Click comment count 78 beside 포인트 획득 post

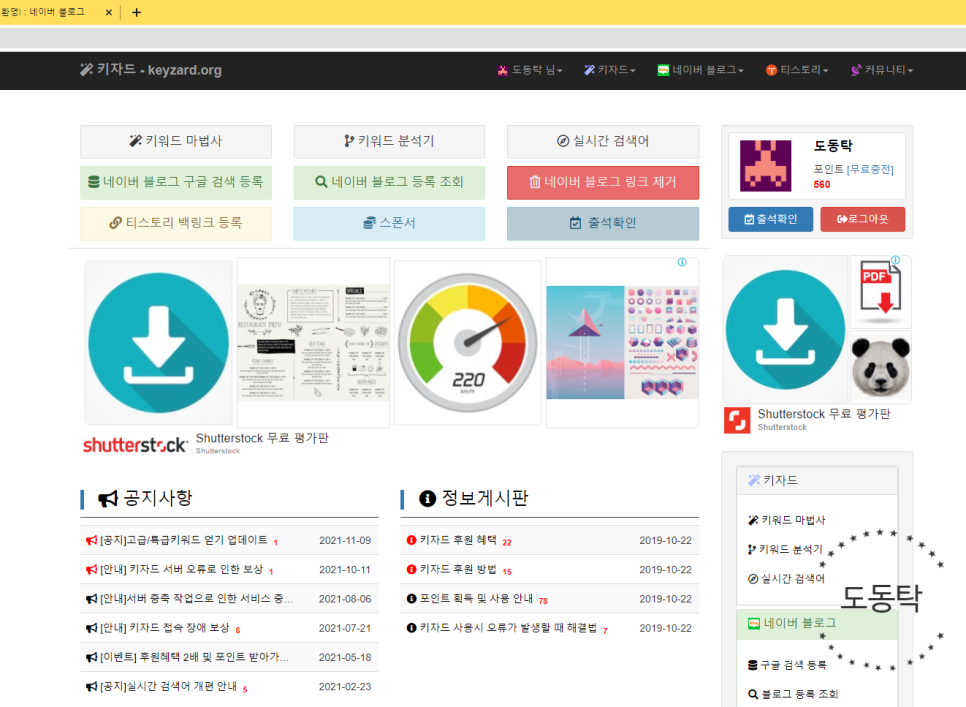pos(543,601)
